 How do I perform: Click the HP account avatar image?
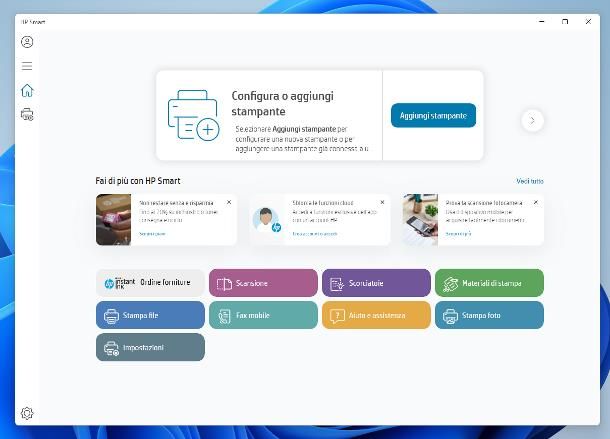[x=266, y=220]
